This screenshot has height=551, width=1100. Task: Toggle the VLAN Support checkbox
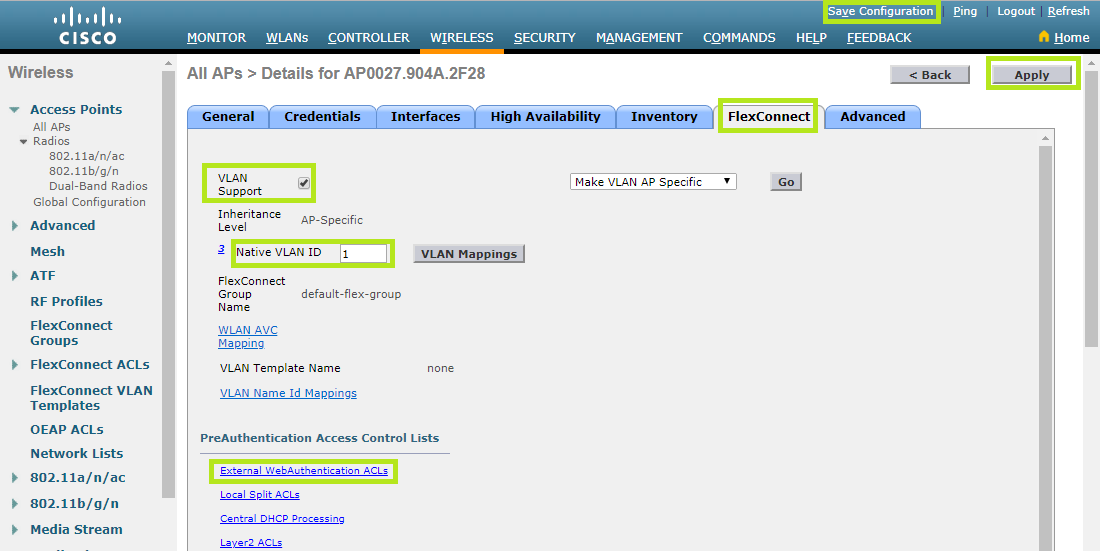pos(304,183)
